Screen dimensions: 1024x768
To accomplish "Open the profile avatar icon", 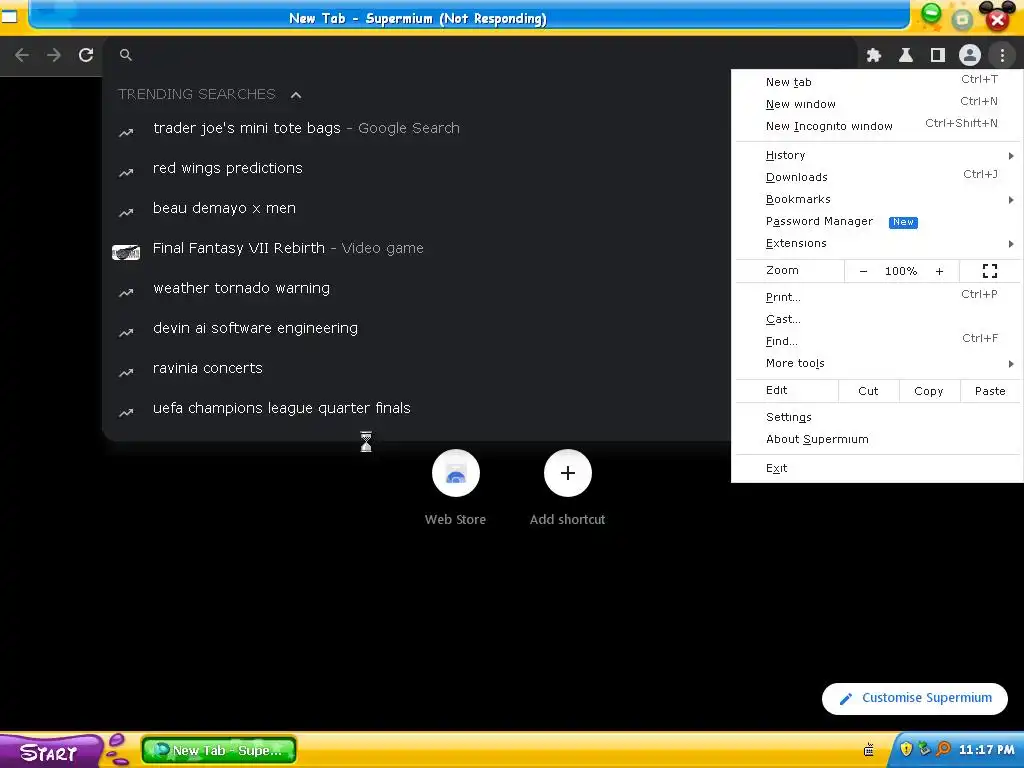I will [970, 56].
